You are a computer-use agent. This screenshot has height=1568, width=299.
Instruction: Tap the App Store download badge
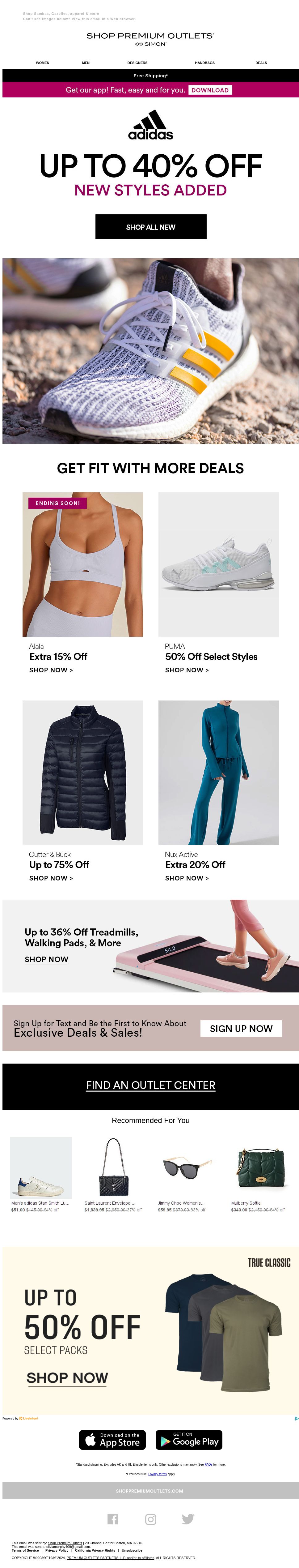pyautogui.click(x=112, y=1440)
